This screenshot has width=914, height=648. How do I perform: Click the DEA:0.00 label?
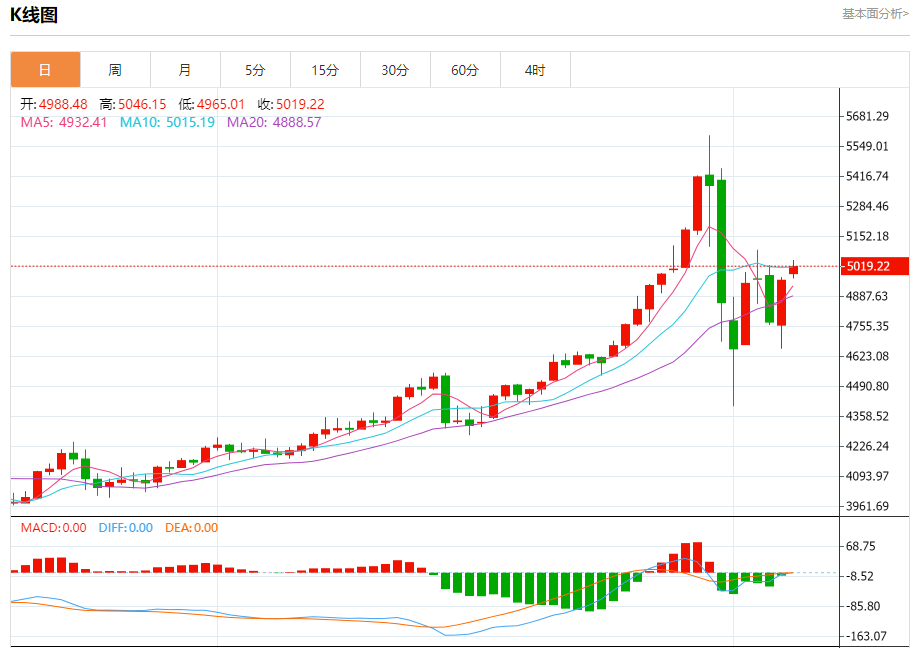191,528
